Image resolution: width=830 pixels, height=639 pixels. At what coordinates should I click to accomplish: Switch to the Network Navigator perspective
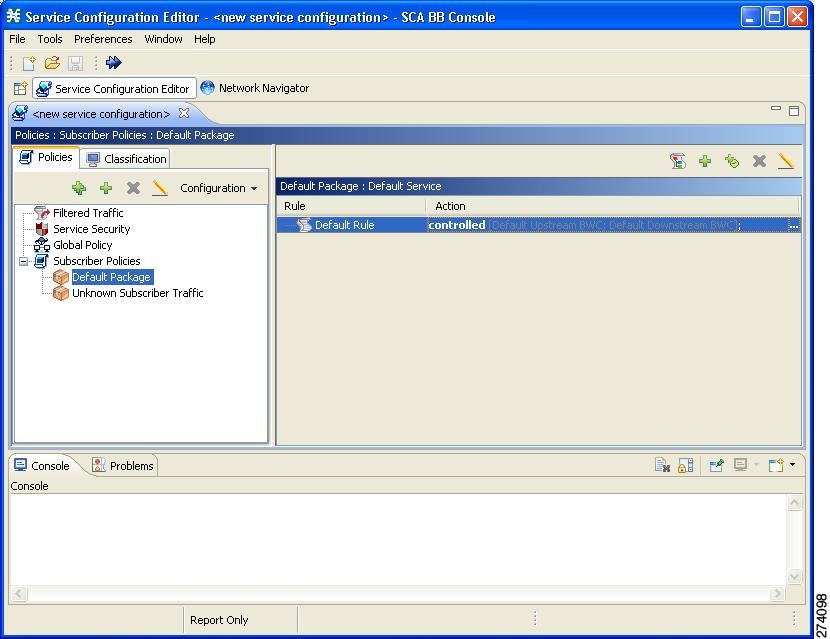click(255, 88)
